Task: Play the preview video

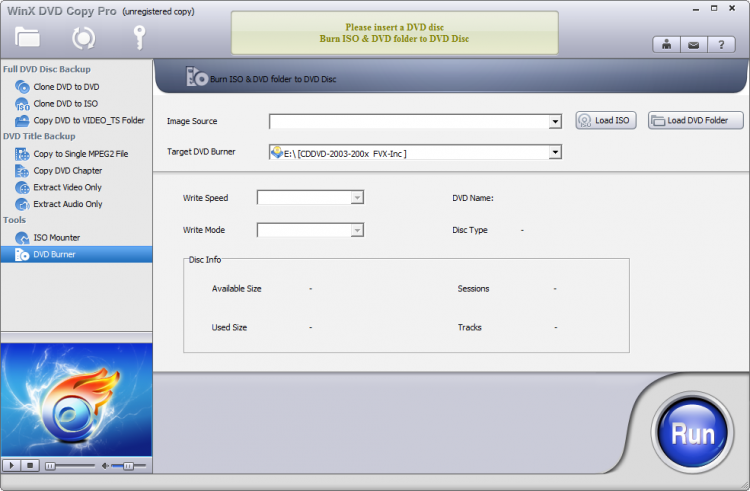Action: (11, 465)
